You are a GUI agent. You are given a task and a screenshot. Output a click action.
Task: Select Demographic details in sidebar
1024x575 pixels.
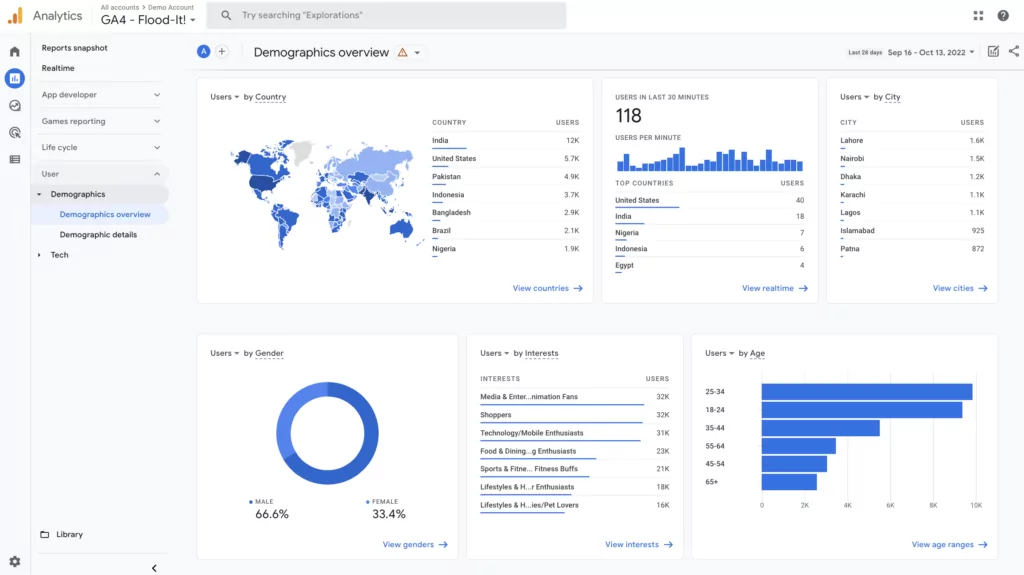click(x=98, y=235)
